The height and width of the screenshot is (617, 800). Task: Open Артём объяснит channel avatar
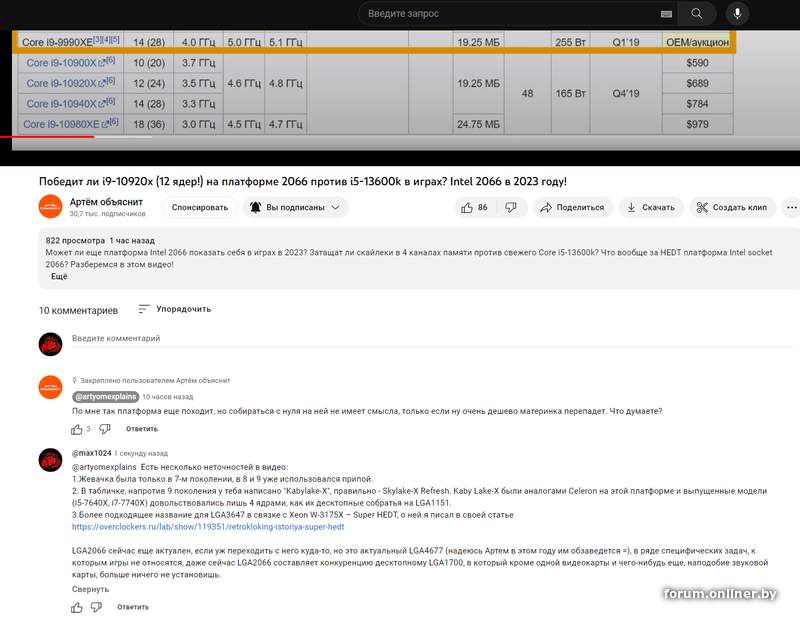click(51, 207)
